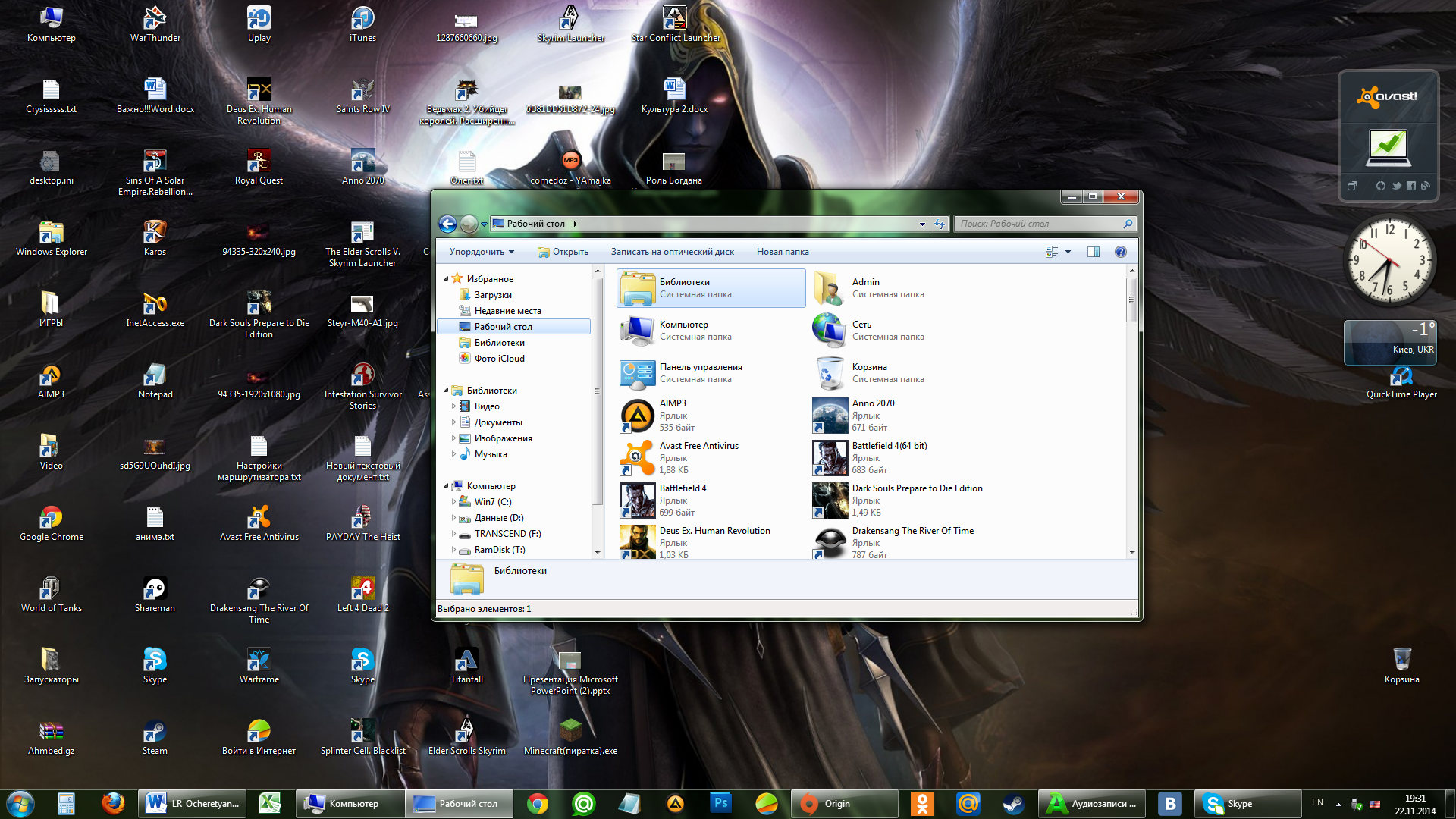Click the Explorer search field
The width and height of the screenshot is (1456, 819).
(1045, 224)
